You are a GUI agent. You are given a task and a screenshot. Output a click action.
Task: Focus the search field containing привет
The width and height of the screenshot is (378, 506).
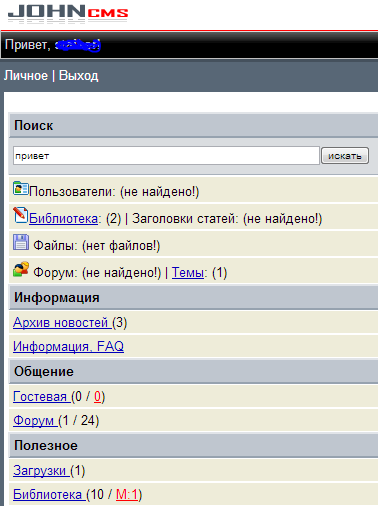pos(166,156)
